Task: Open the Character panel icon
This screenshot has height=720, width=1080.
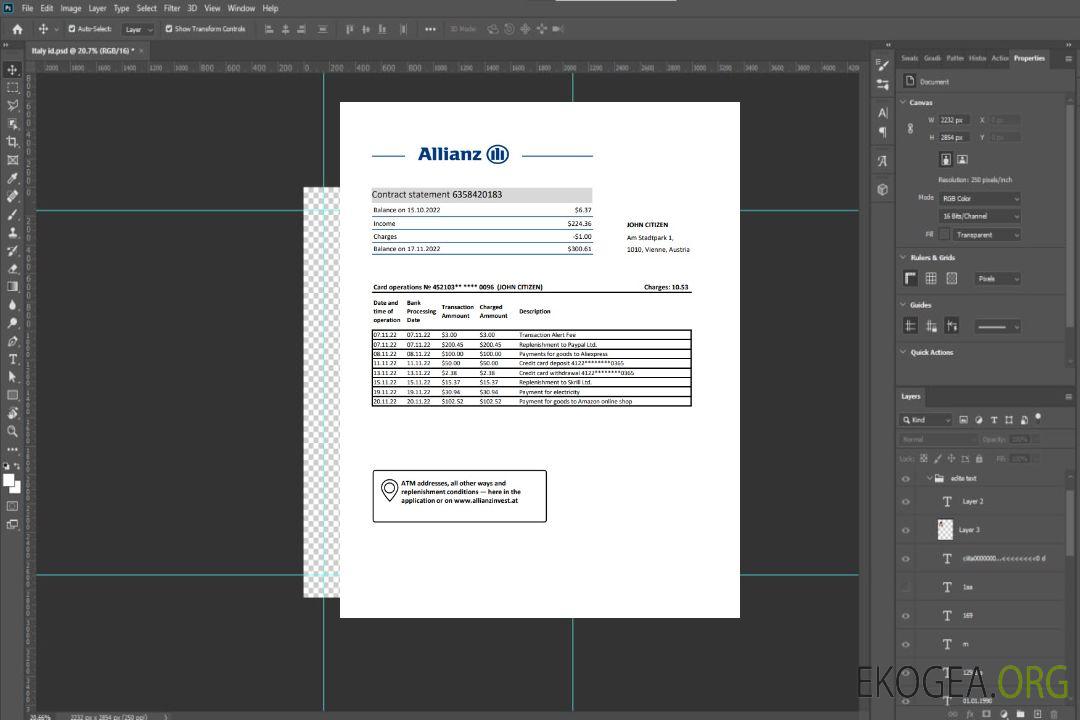Action: tap(883, 113)
